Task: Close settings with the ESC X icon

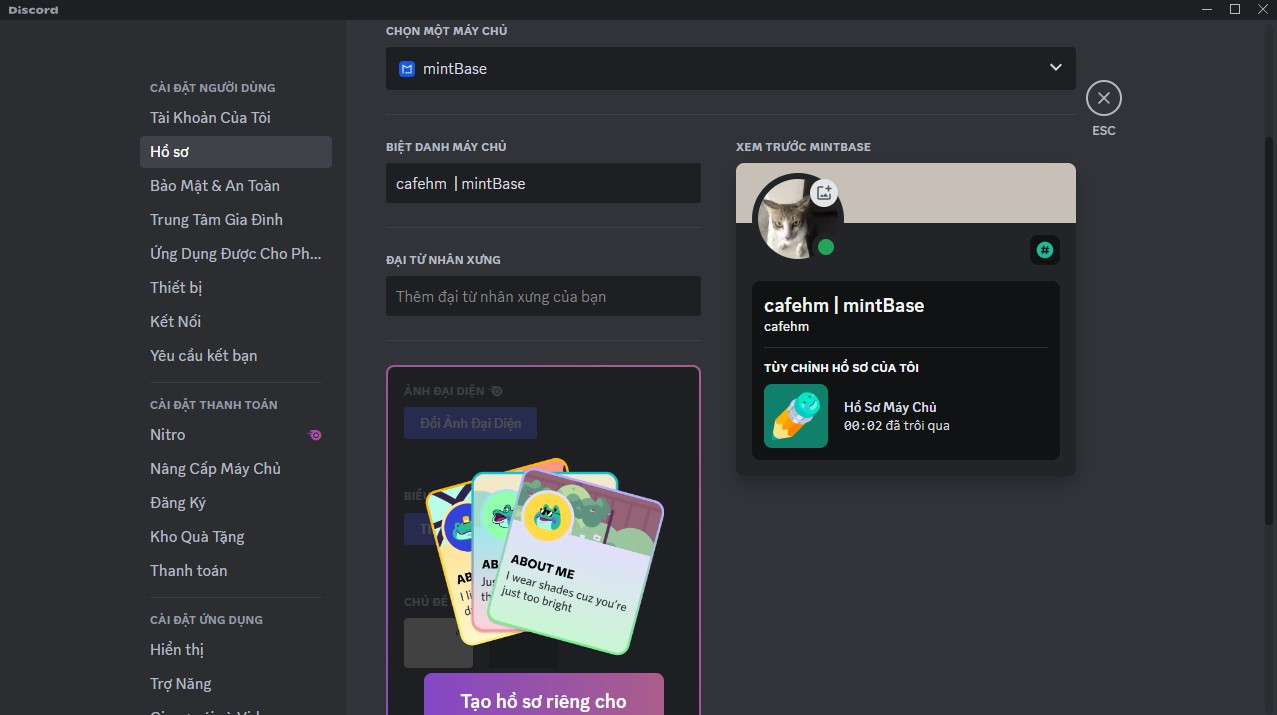Action: click(x=1103, y=98)
